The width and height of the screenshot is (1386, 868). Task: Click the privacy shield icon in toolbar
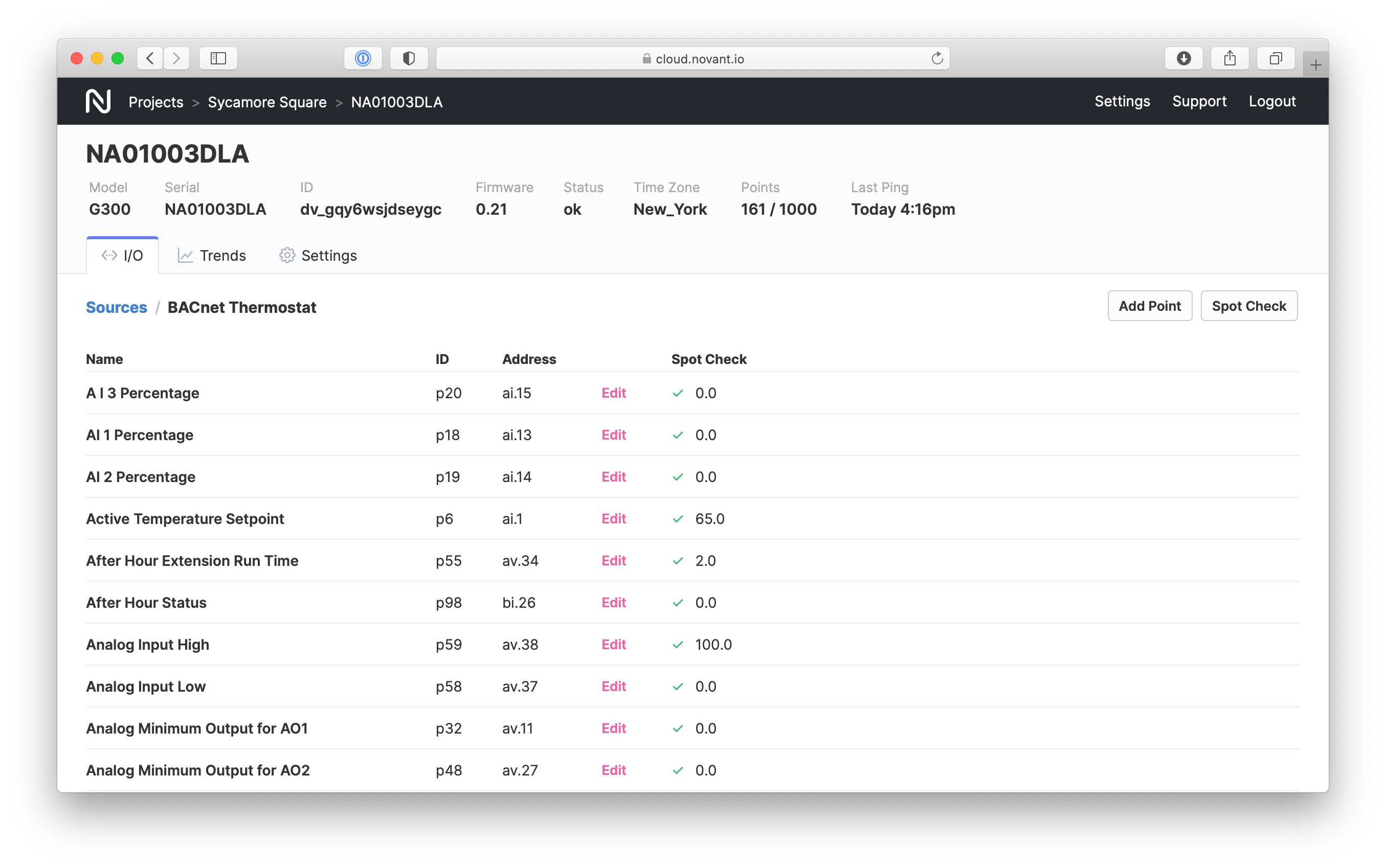tap(409, 59)
